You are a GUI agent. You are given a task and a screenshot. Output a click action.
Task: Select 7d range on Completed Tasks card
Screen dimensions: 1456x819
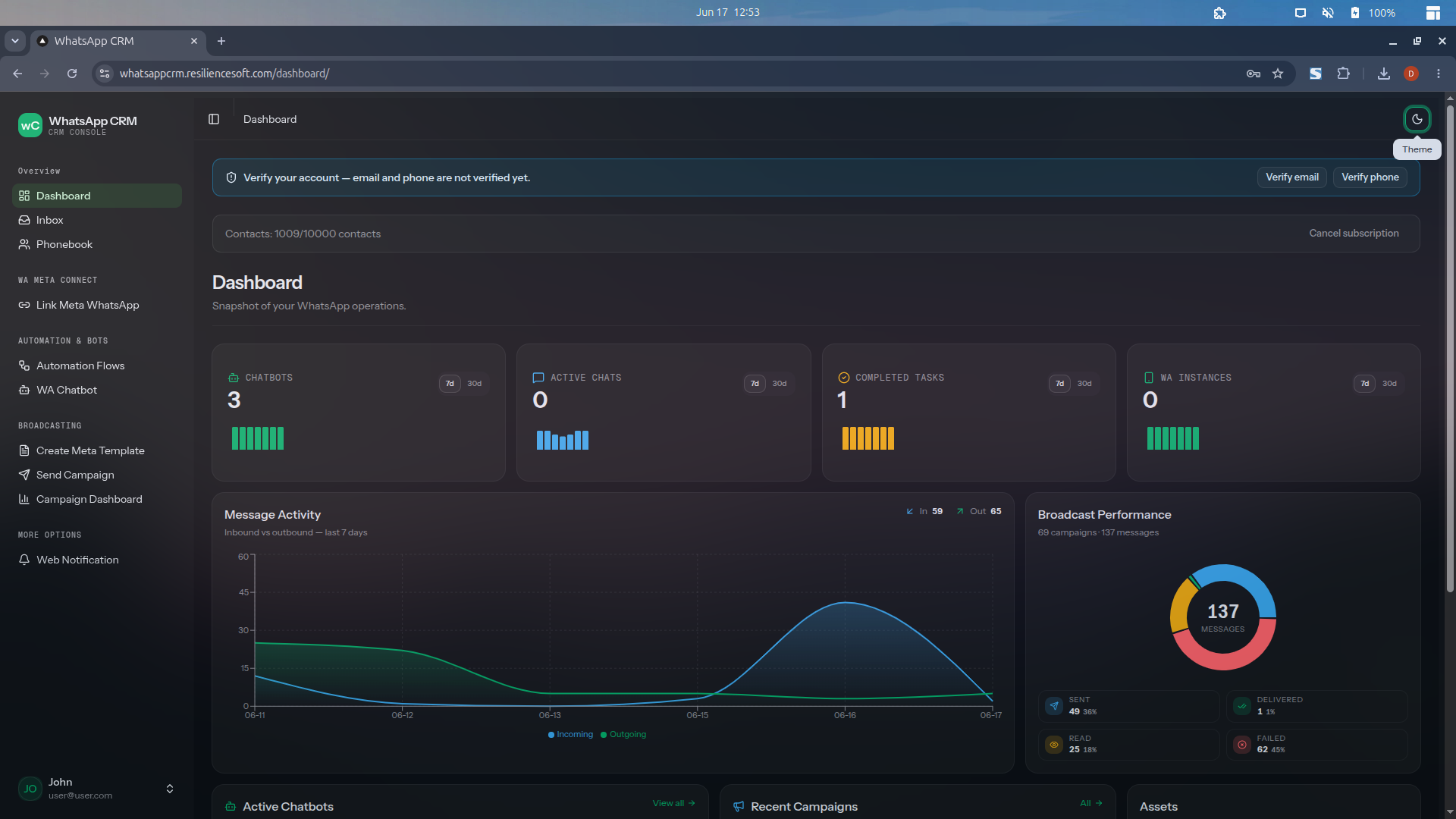[1060, 384]
